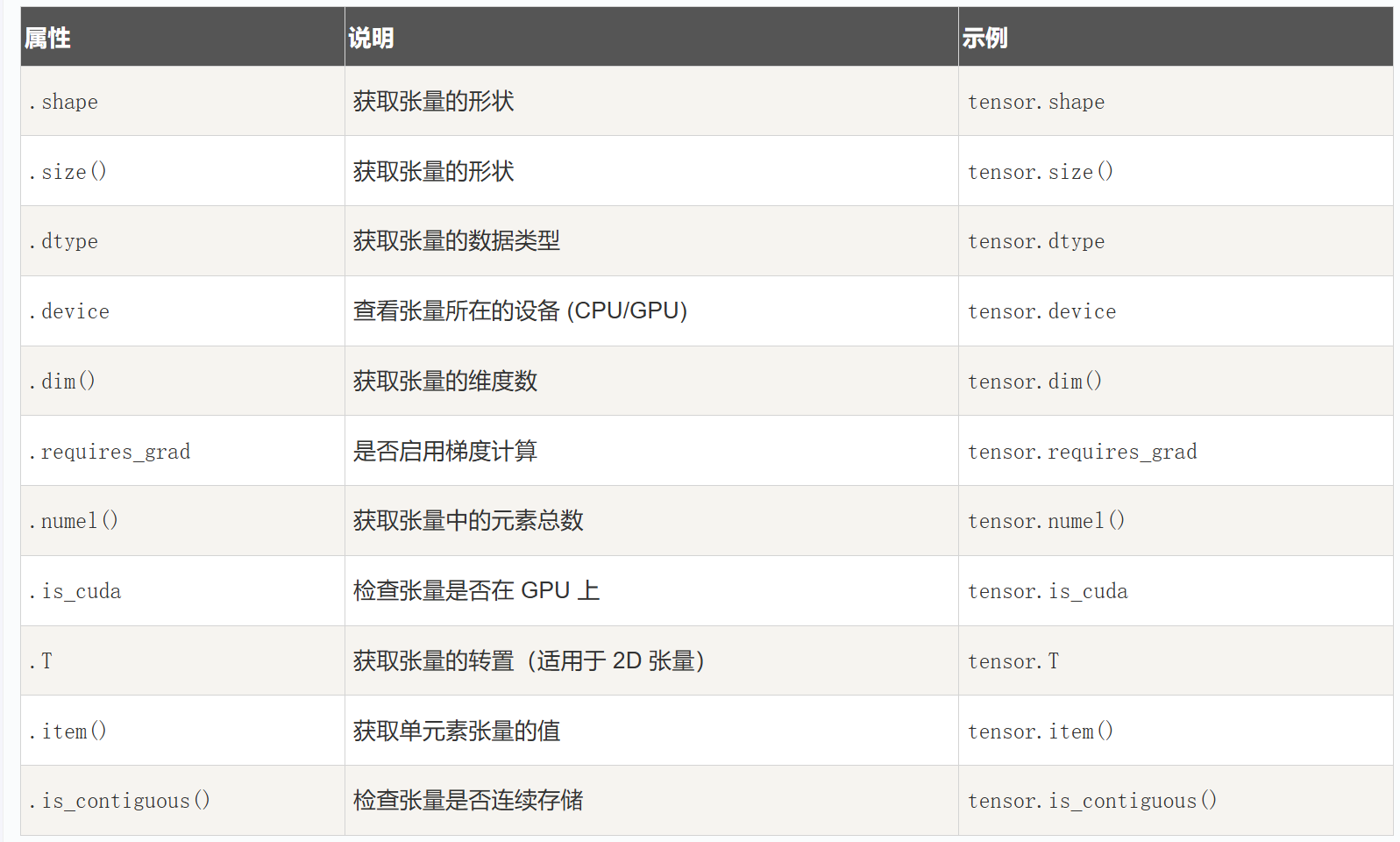This screenshot has height=842, width=1400.
Task: Click the .dtype attribute cell
Action: point(63,241)
